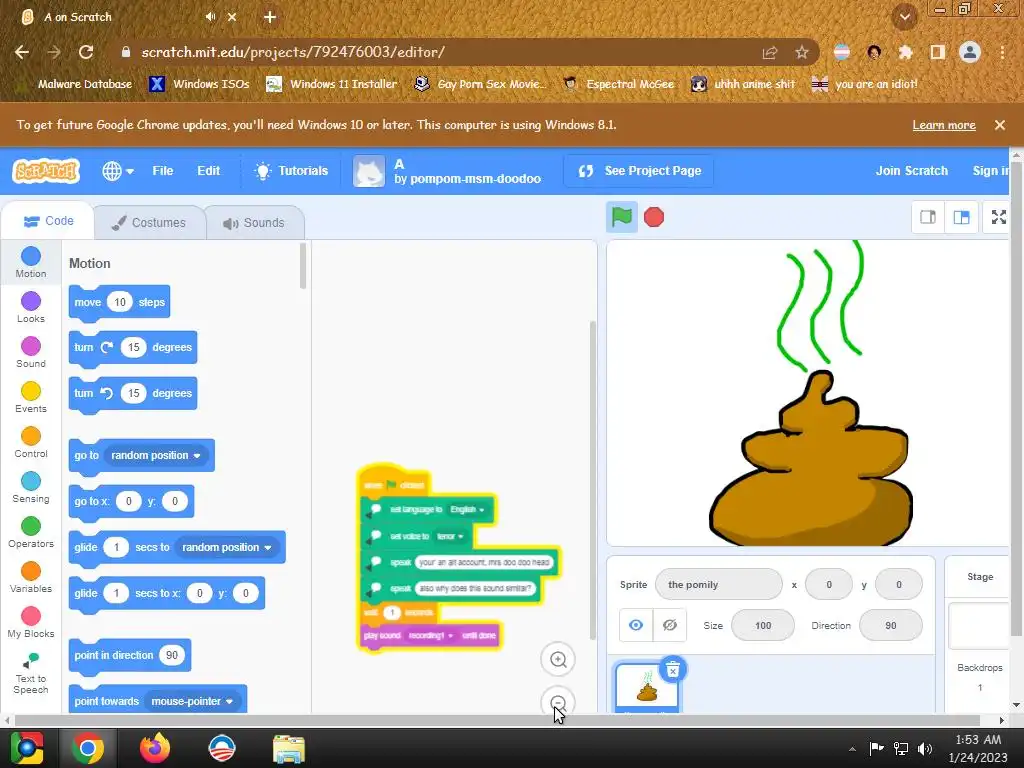Switch to the Costumes tab
The height and width of the screenshot is (768, 1024).
coord(149,223)
